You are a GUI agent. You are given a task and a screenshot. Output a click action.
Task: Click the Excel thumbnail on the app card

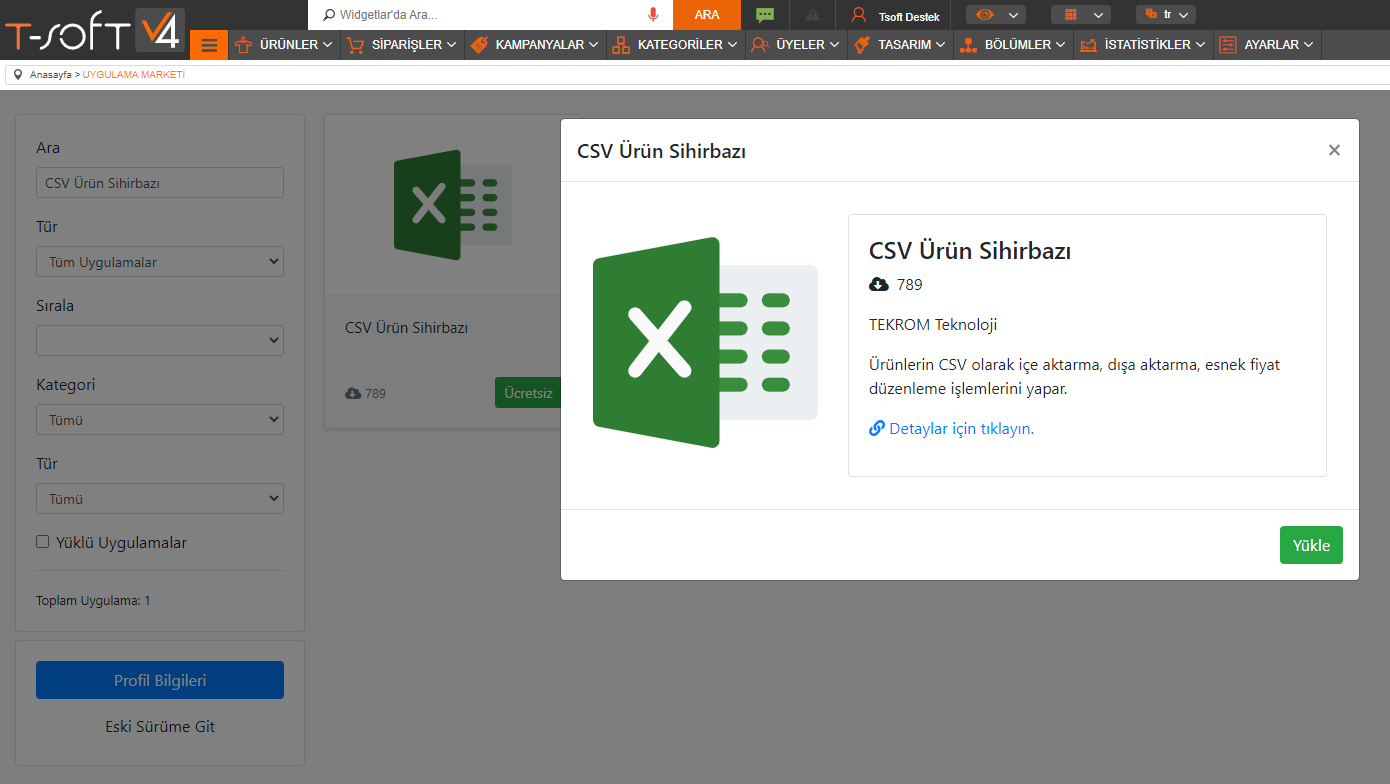pyautogui.click(x=452, y=205)
